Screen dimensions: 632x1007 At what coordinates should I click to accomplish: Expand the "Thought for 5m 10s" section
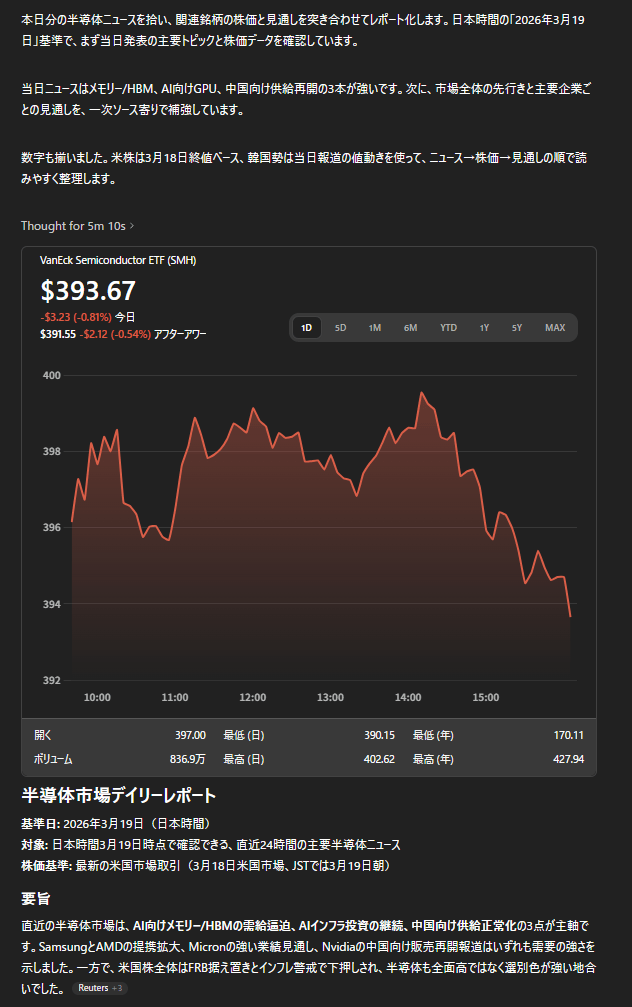[x=77, y=226]
